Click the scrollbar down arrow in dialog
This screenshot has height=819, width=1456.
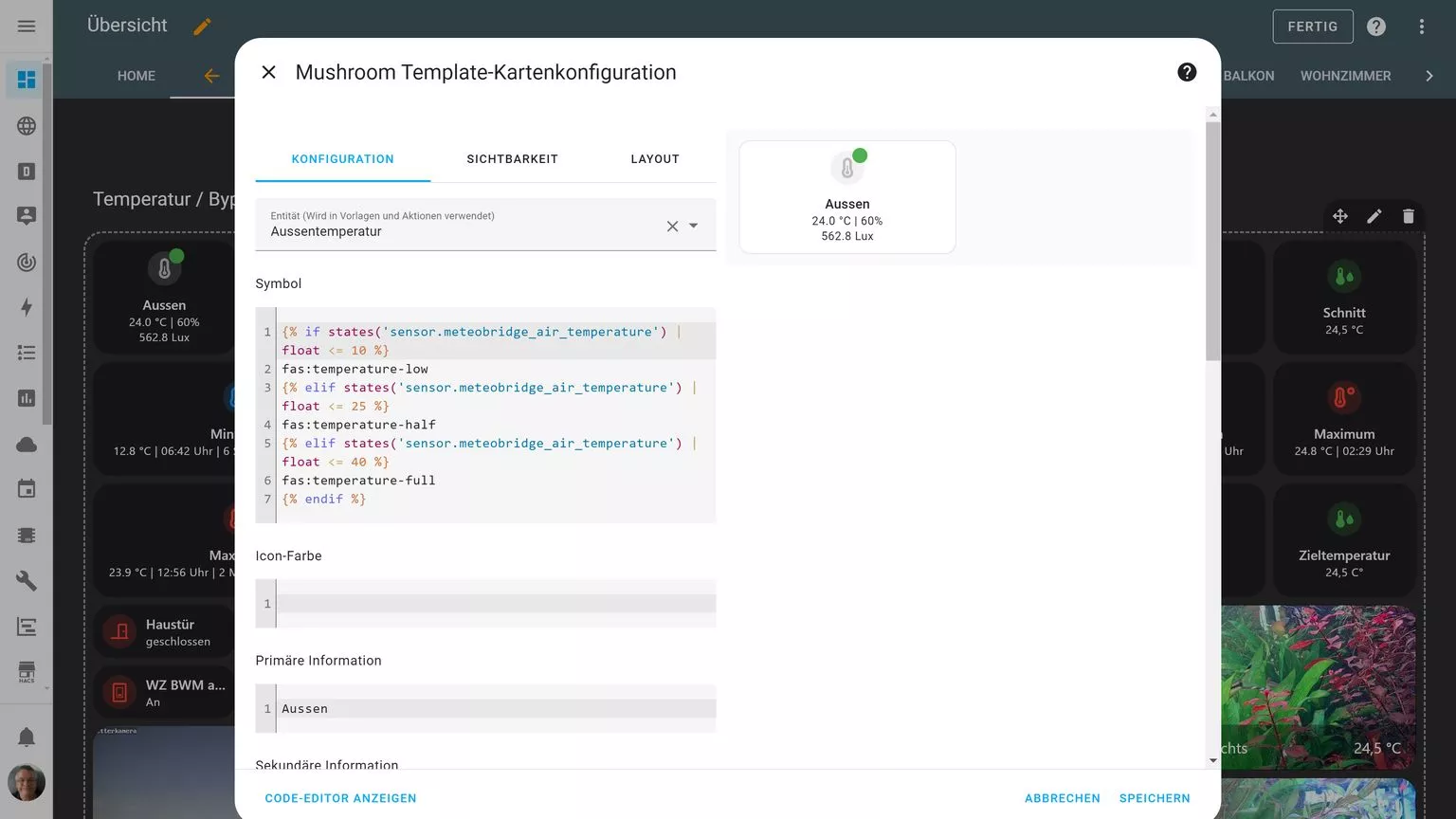click(x=1213, y=760)
